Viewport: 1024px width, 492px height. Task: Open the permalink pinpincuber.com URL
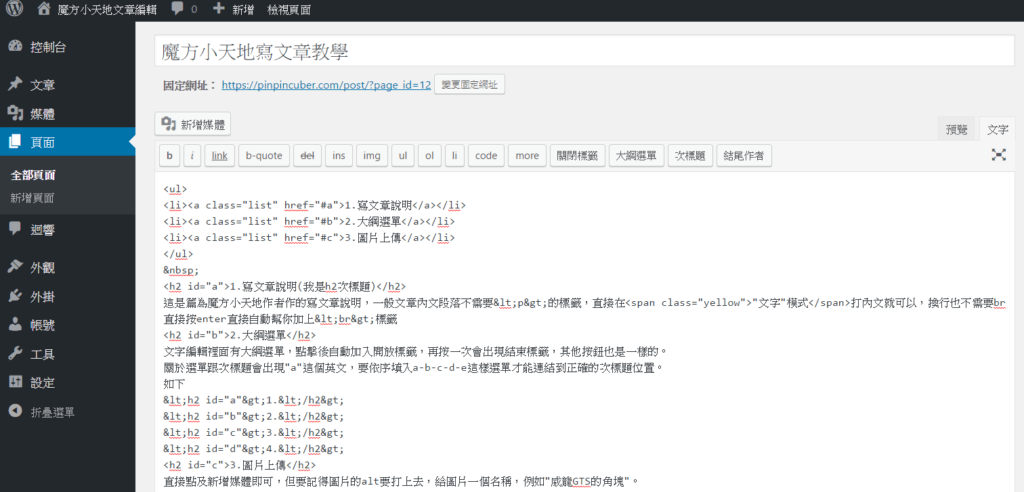pyautogui.click(x=326, y=85)
